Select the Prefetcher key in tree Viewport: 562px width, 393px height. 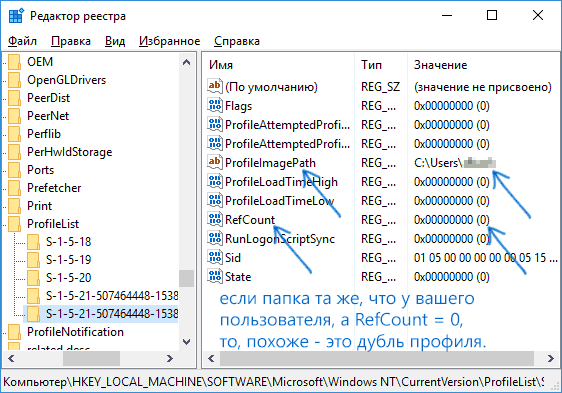click(54, 188)
